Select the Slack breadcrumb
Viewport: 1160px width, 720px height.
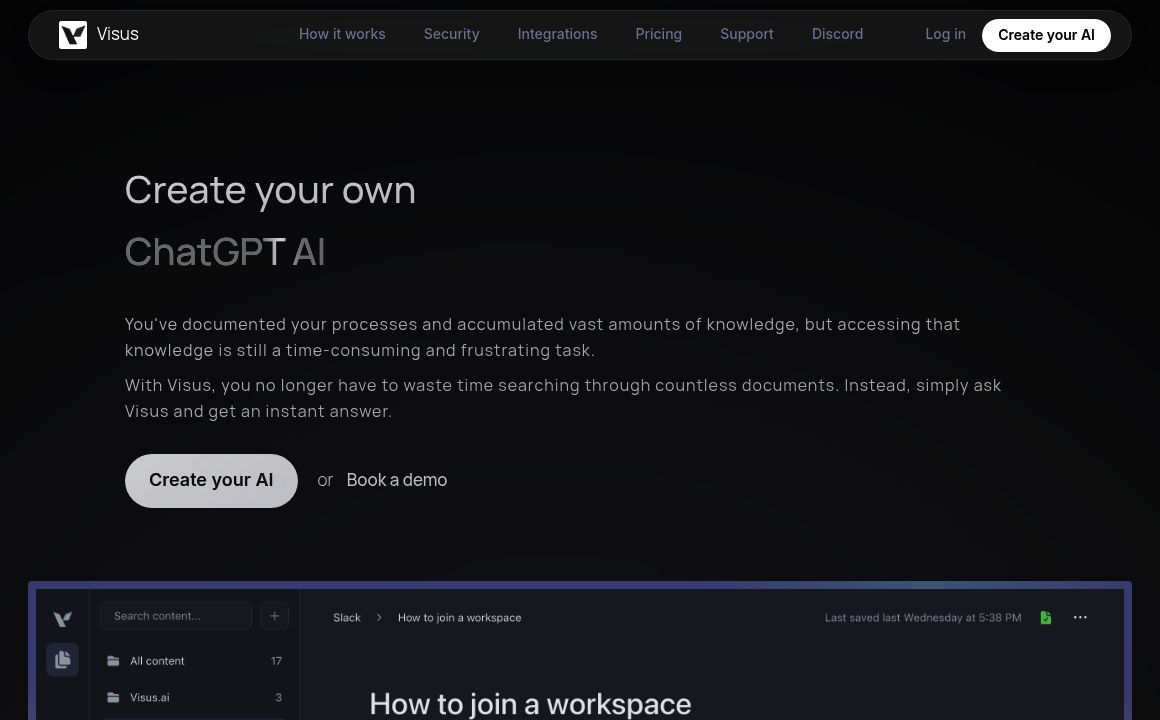[x=347, y=618]
